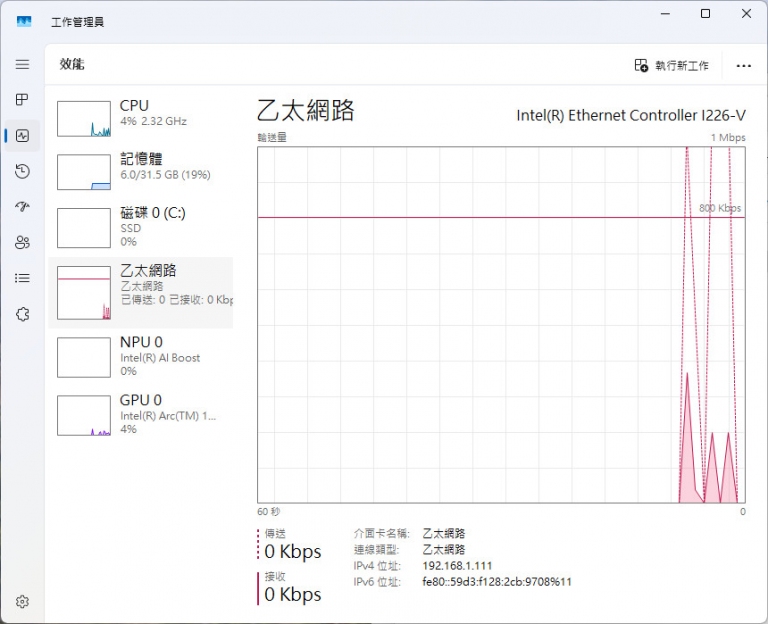Image resolution: width=768 pixels, height=624 pixels.
Task: Open the three-dot more options menu
Action: [744, 66]
